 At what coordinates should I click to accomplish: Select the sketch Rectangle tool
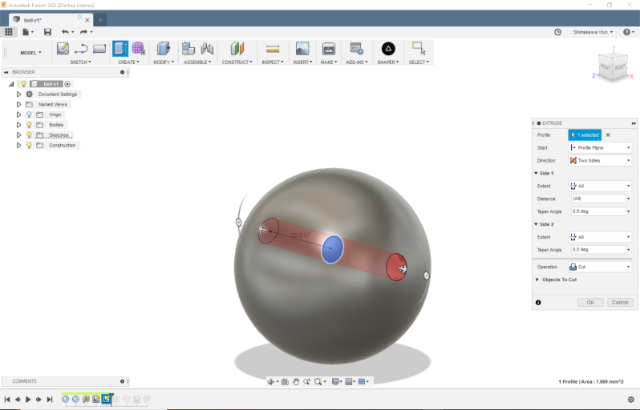point(99,49)
